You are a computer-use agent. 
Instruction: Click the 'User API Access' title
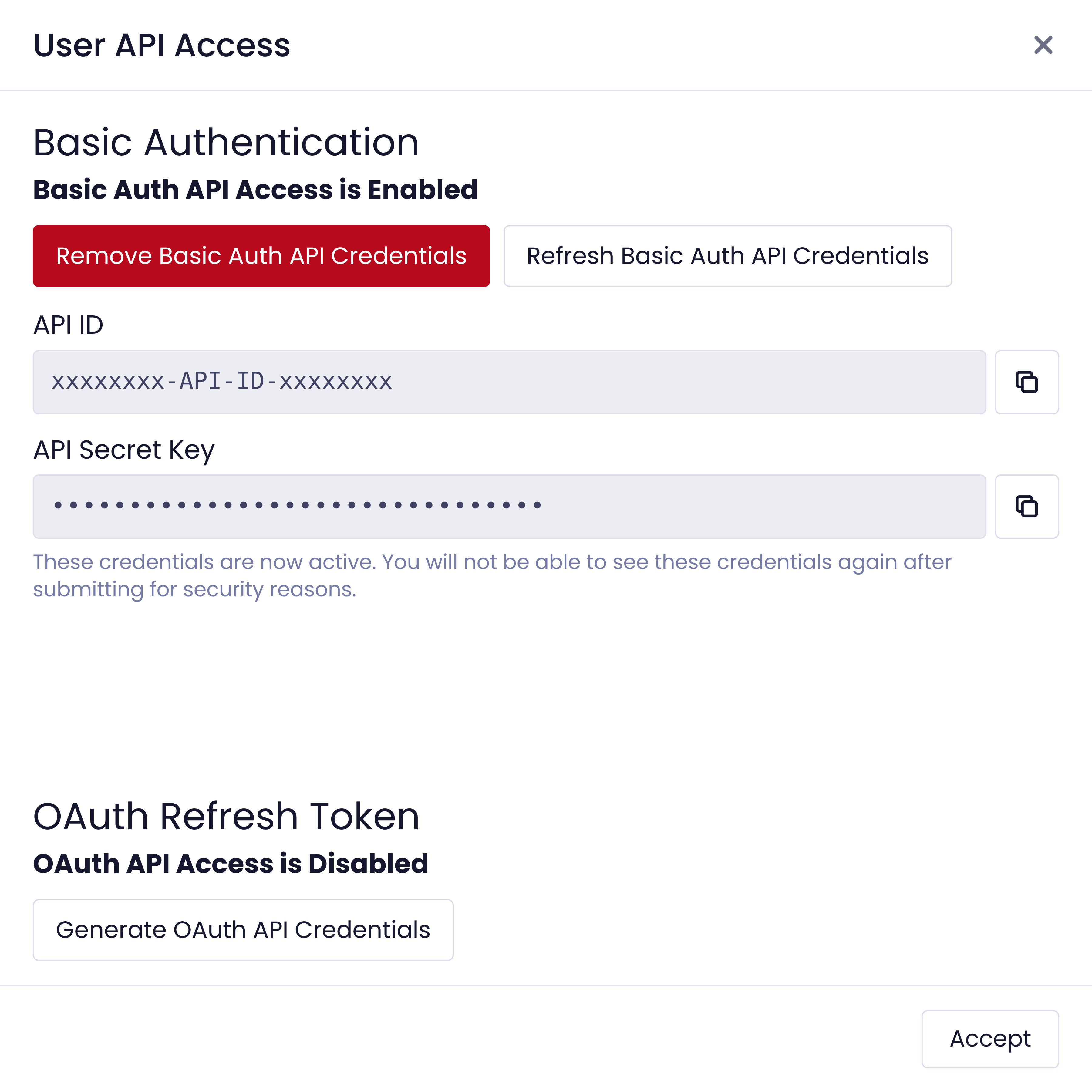(162, 45)
